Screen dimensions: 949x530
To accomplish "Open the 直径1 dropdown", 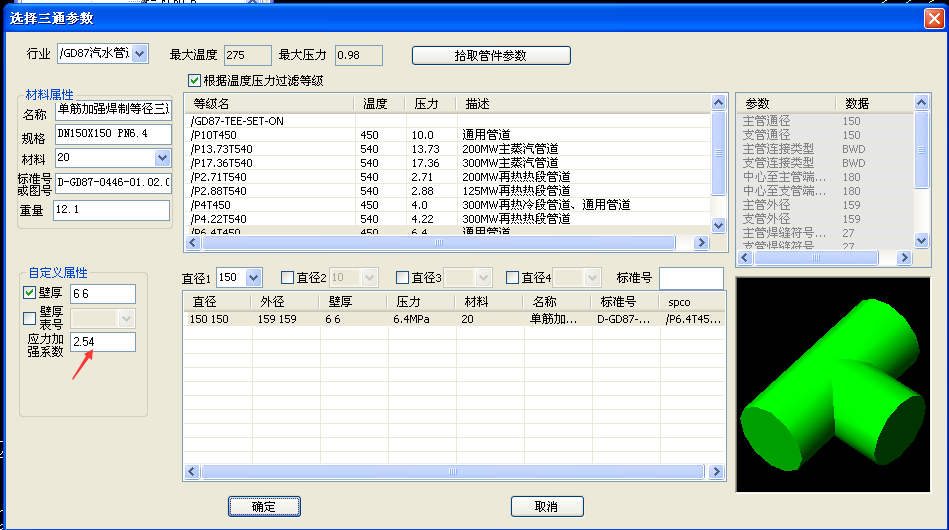I will [x=253, y=277].
